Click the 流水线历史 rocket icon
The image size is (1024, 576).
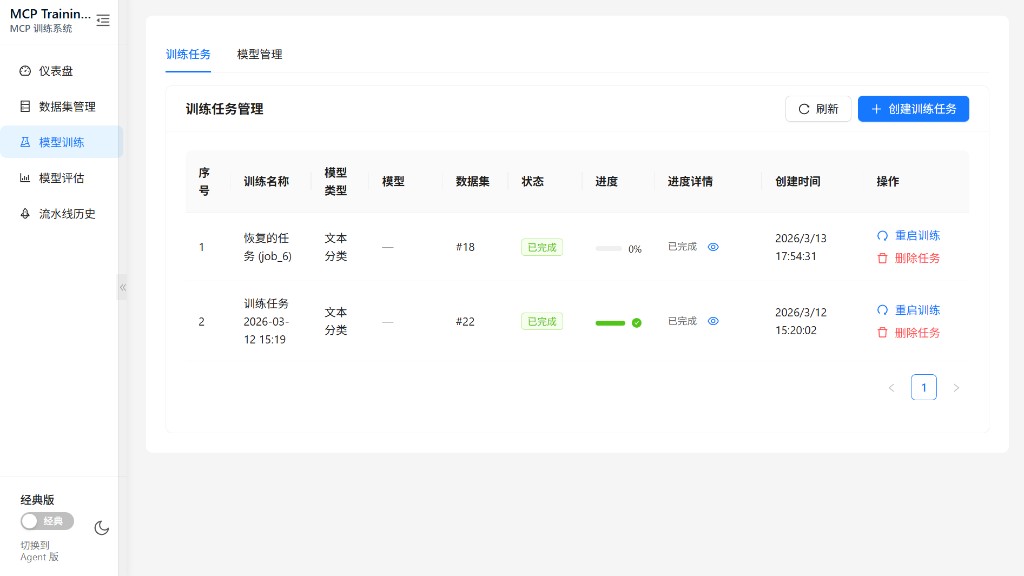point(25,214)
